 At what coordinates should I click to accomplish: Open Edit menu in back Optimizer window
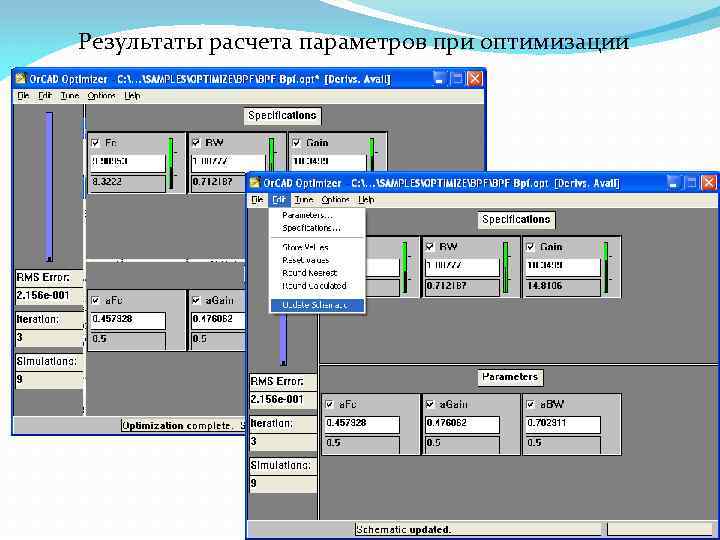point(45,96)
